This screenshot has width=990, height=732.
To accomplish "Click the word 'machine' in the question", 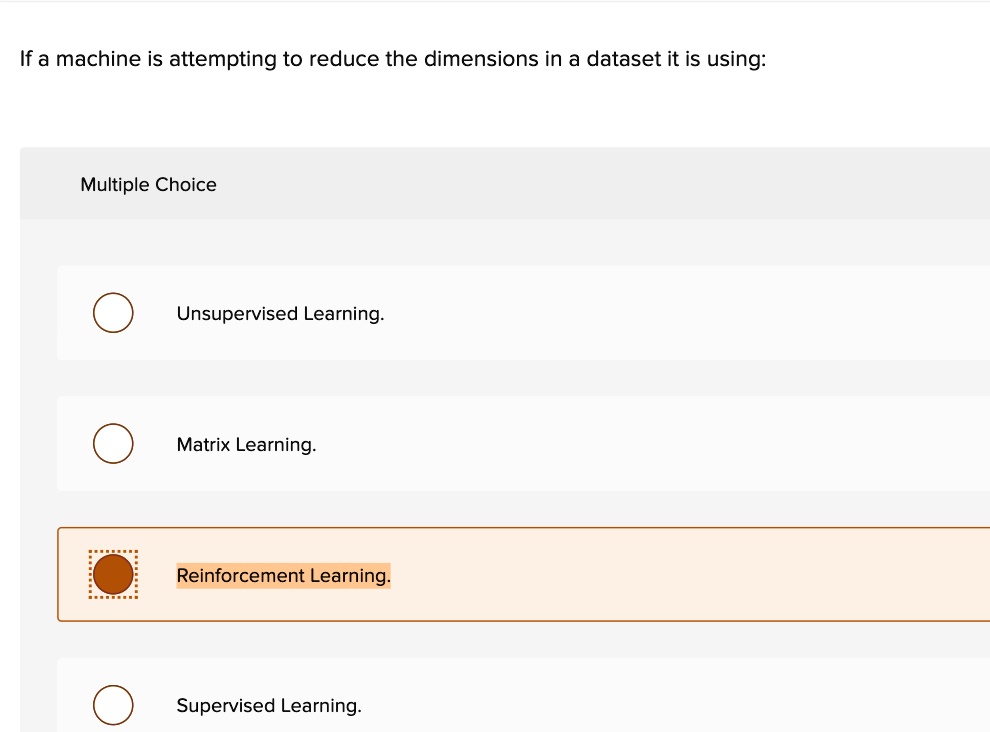I will pyautogui.click(x=98, y=59).
